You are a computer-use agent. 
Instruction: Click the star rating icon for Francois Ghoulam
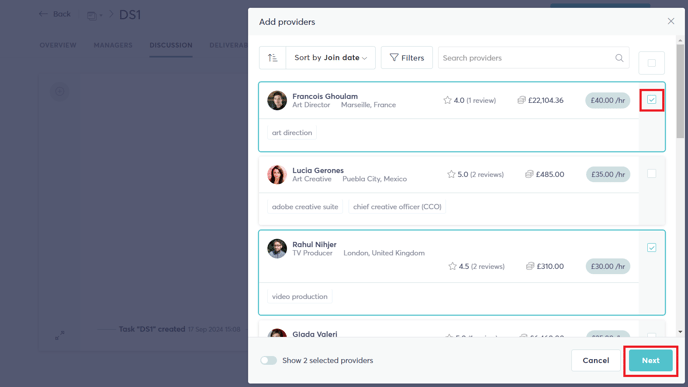click(x=447, y=100)
